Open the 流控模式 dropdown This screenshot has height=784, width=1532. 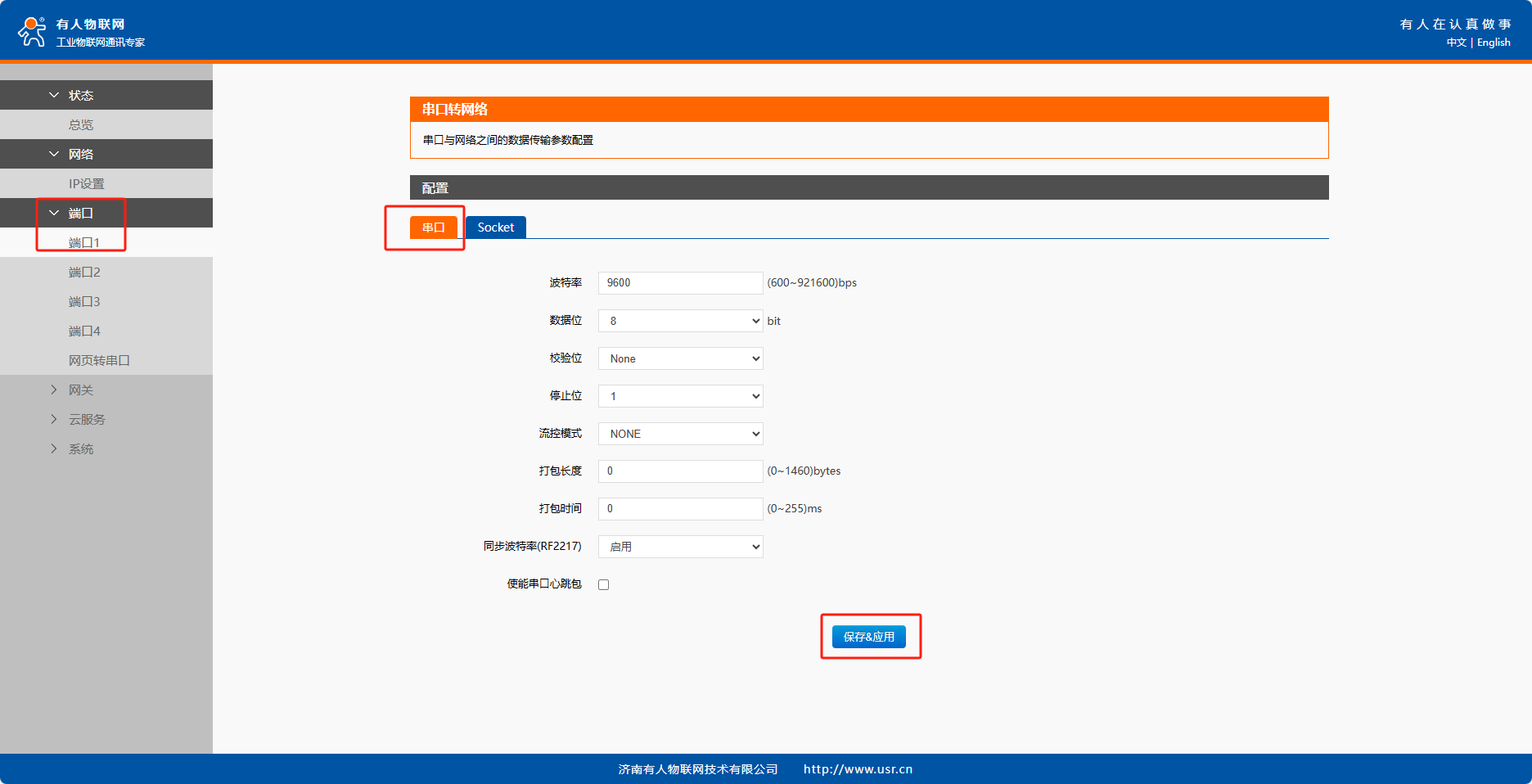pos(680,434)
